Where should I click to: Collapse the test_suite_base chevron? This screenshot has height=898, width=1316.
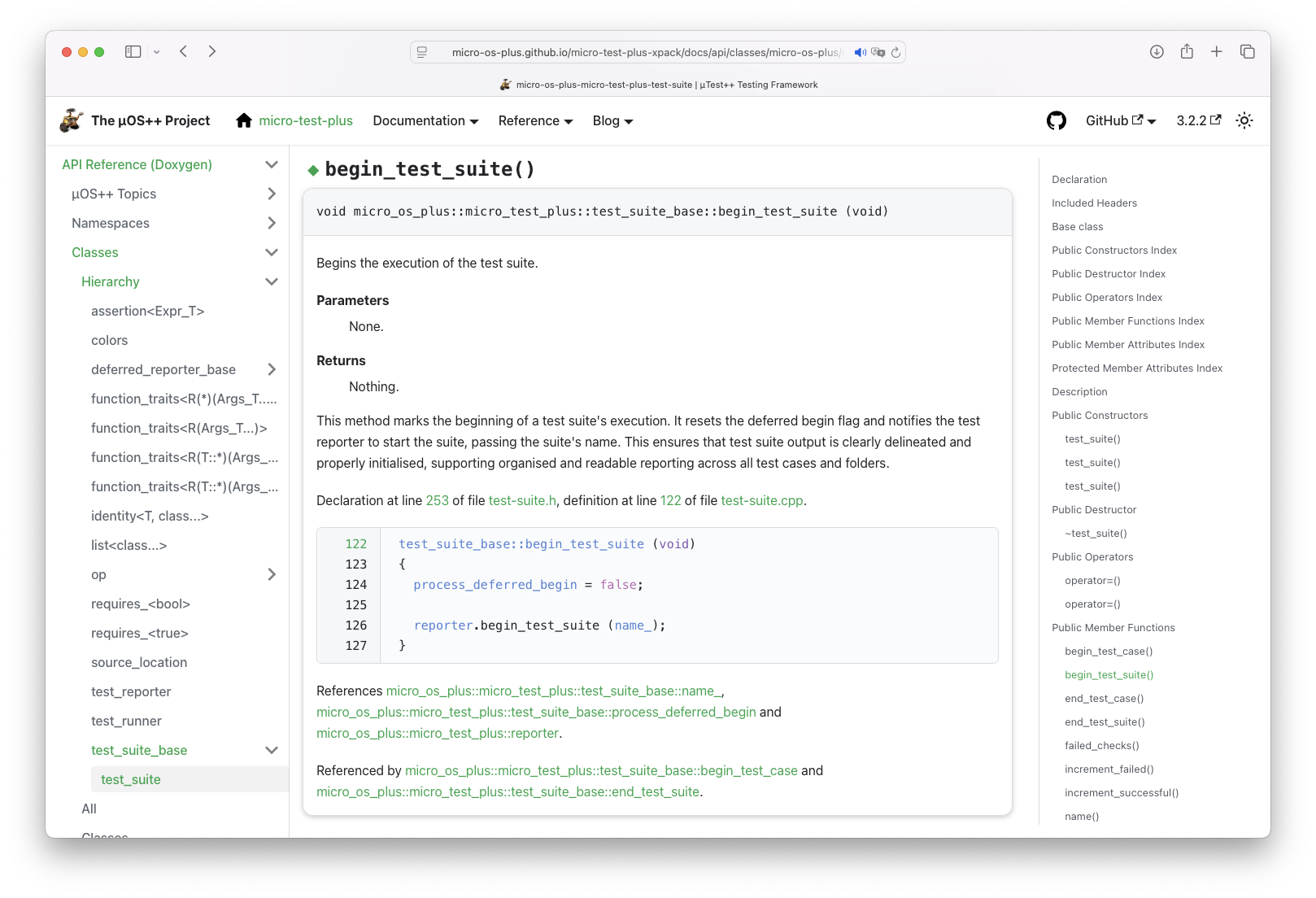(272, 750)
